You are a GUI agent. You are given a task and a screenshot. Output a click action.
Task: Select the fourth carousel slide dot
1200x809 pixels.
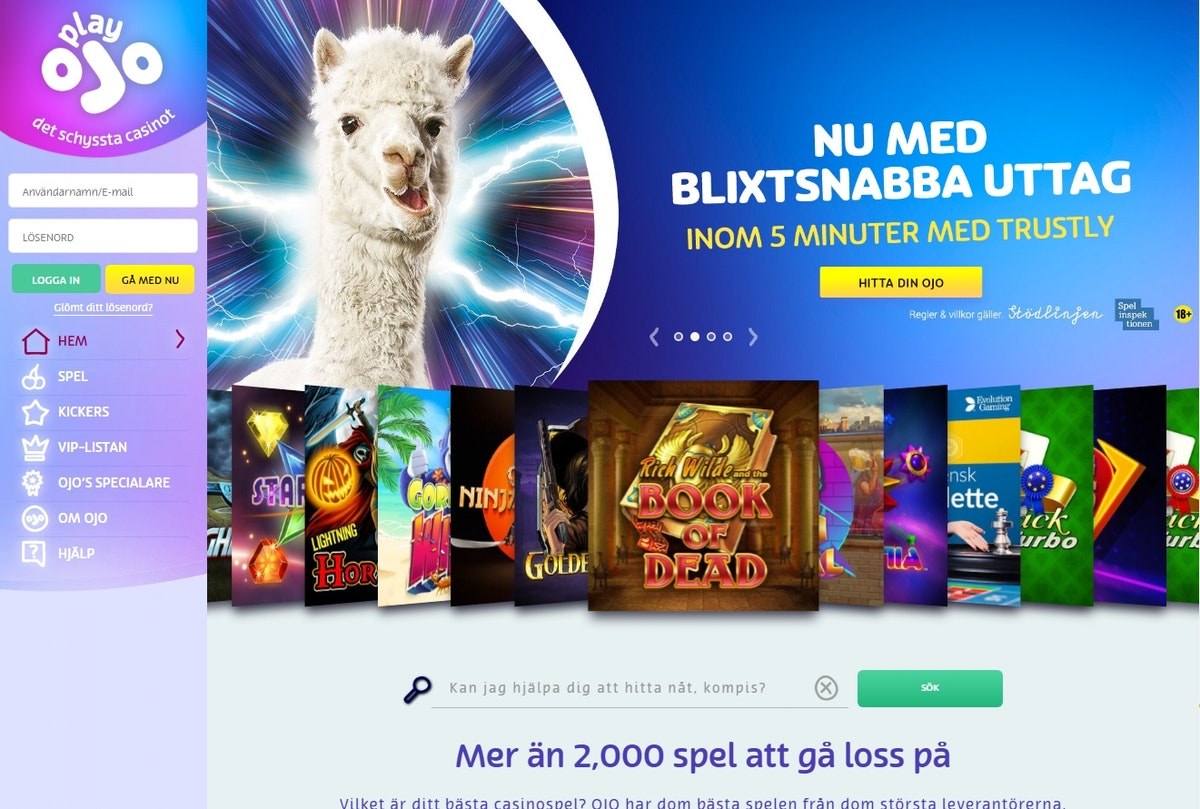(727, 337)
